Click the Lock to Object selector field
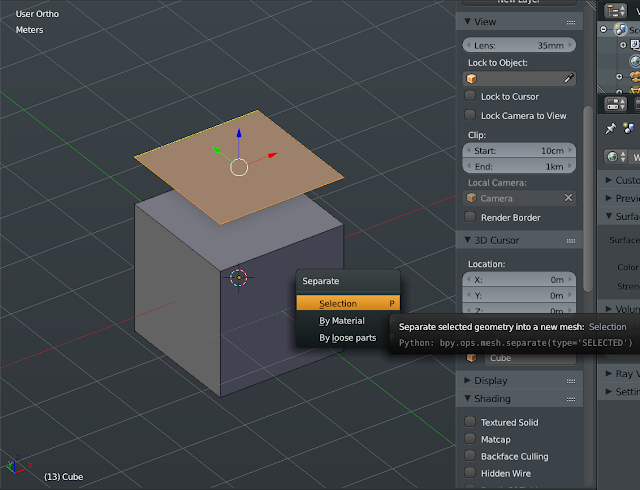The height and width of the screenshot is (490, 640). [519, 78]
